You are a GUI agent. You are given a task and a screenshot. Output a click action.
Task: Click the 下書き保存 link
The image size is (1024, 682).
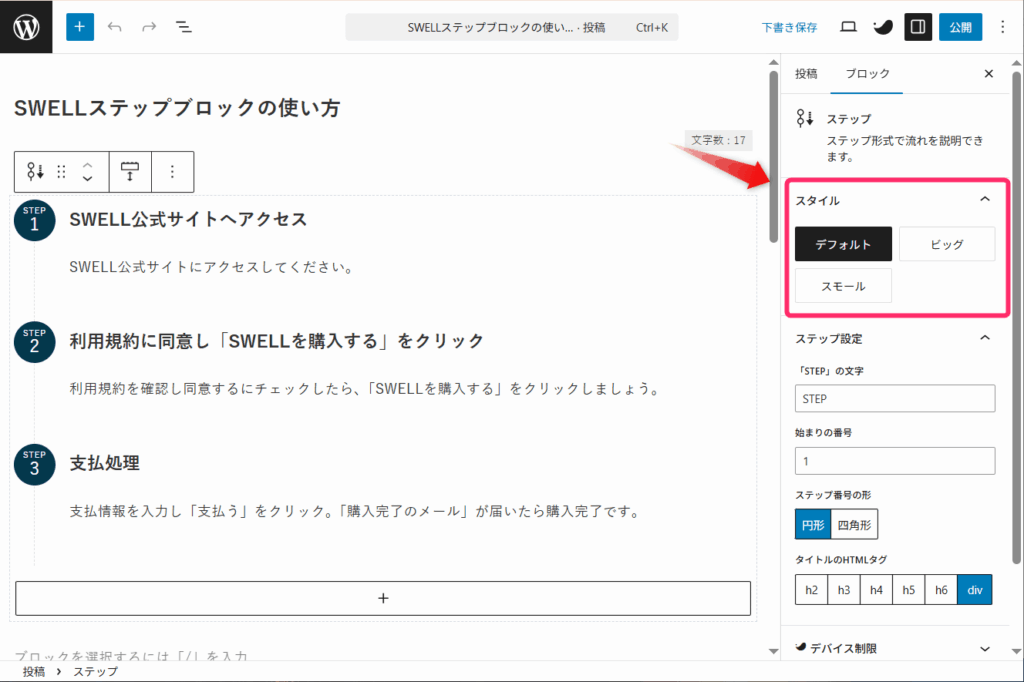(789, 27)
